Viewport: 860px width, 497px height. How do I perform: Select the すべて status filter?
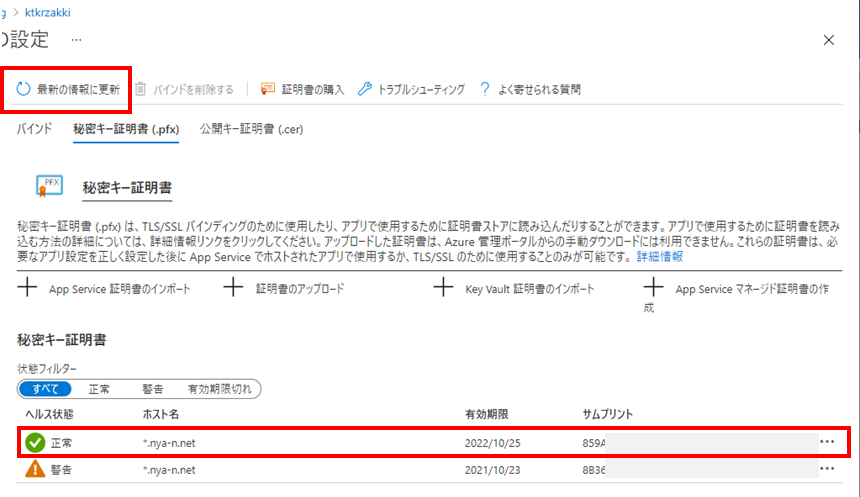(x=45, y=389)
